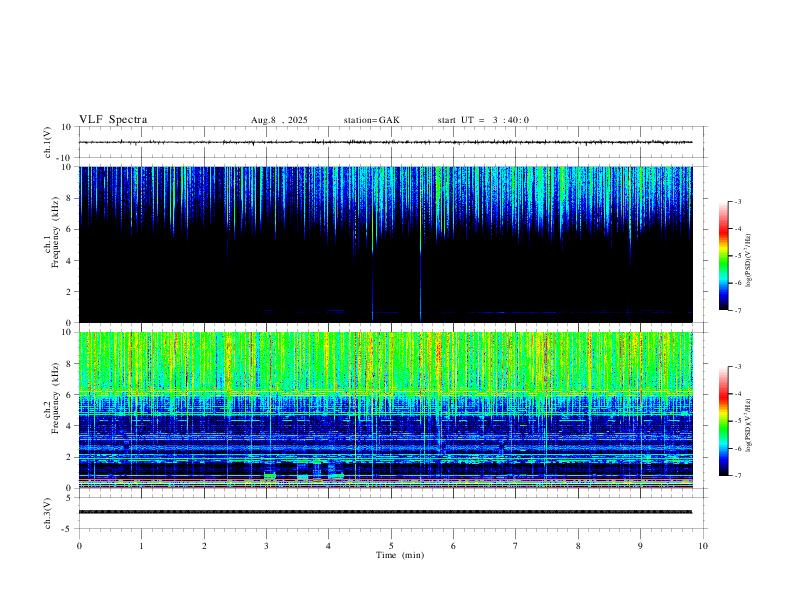Click the 'VLF Spectra' title text
Image resolution: width=792 pixels, height=612 pixels.
point(113,120)
